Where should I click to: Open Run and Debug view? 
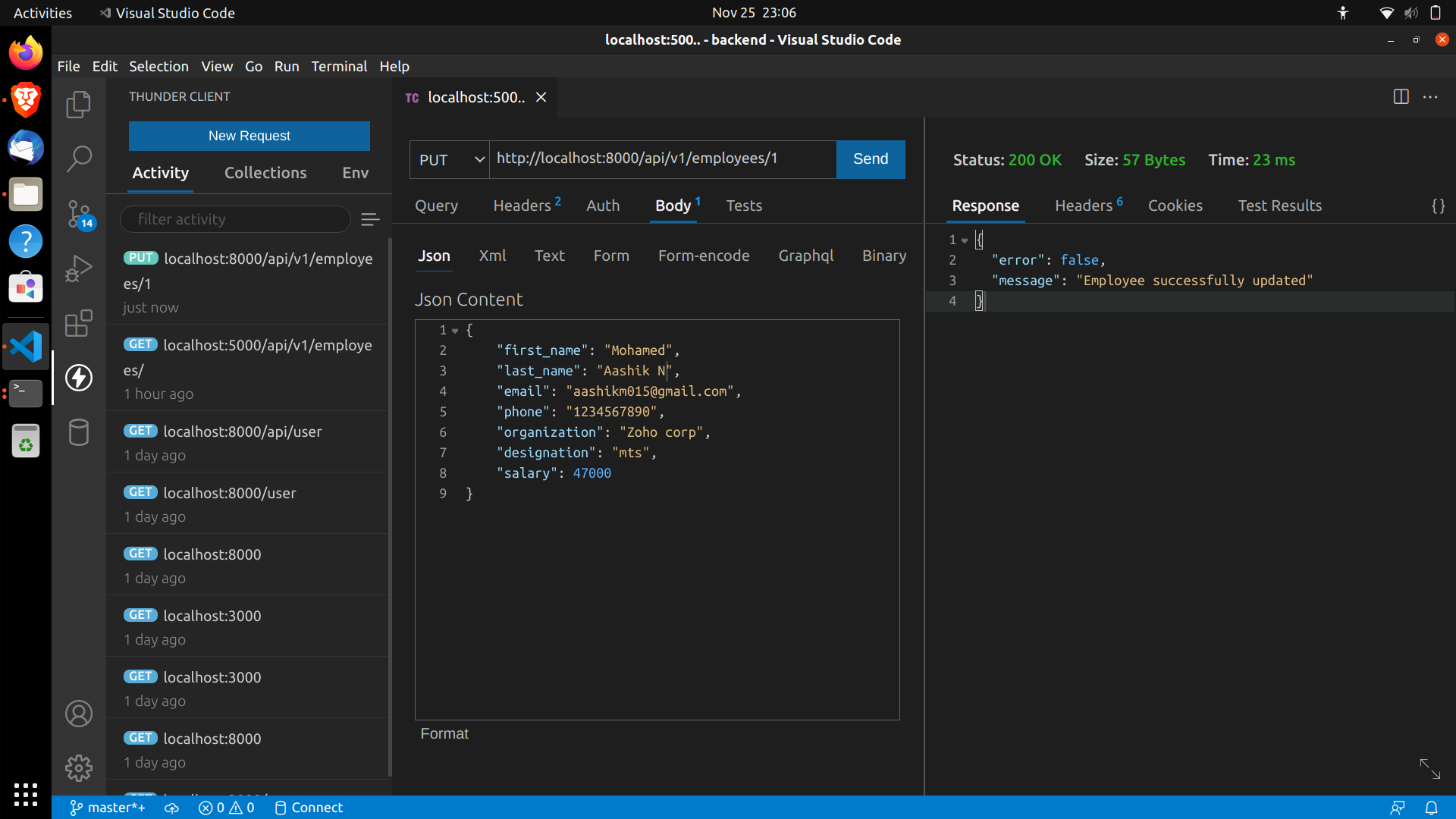point(79,268)
